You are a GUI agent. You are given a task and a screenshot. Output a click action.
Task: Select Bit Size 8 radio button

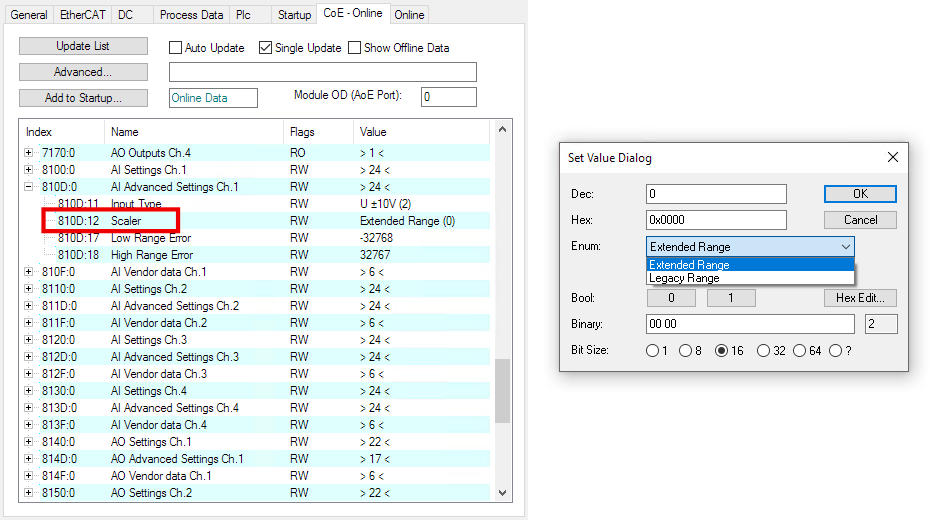pos(685,350)
